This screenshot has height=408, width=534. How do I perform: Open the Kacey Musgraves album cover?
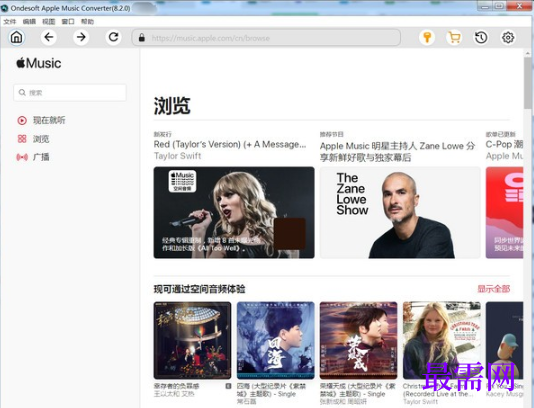click(504, 340)
